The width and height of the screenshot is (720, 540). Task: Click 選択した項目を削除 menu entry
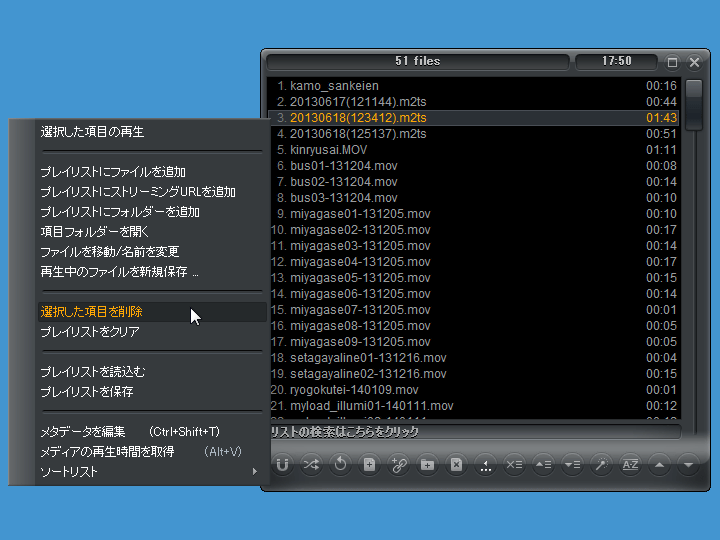pyautogui.click(x=152, y=312)
